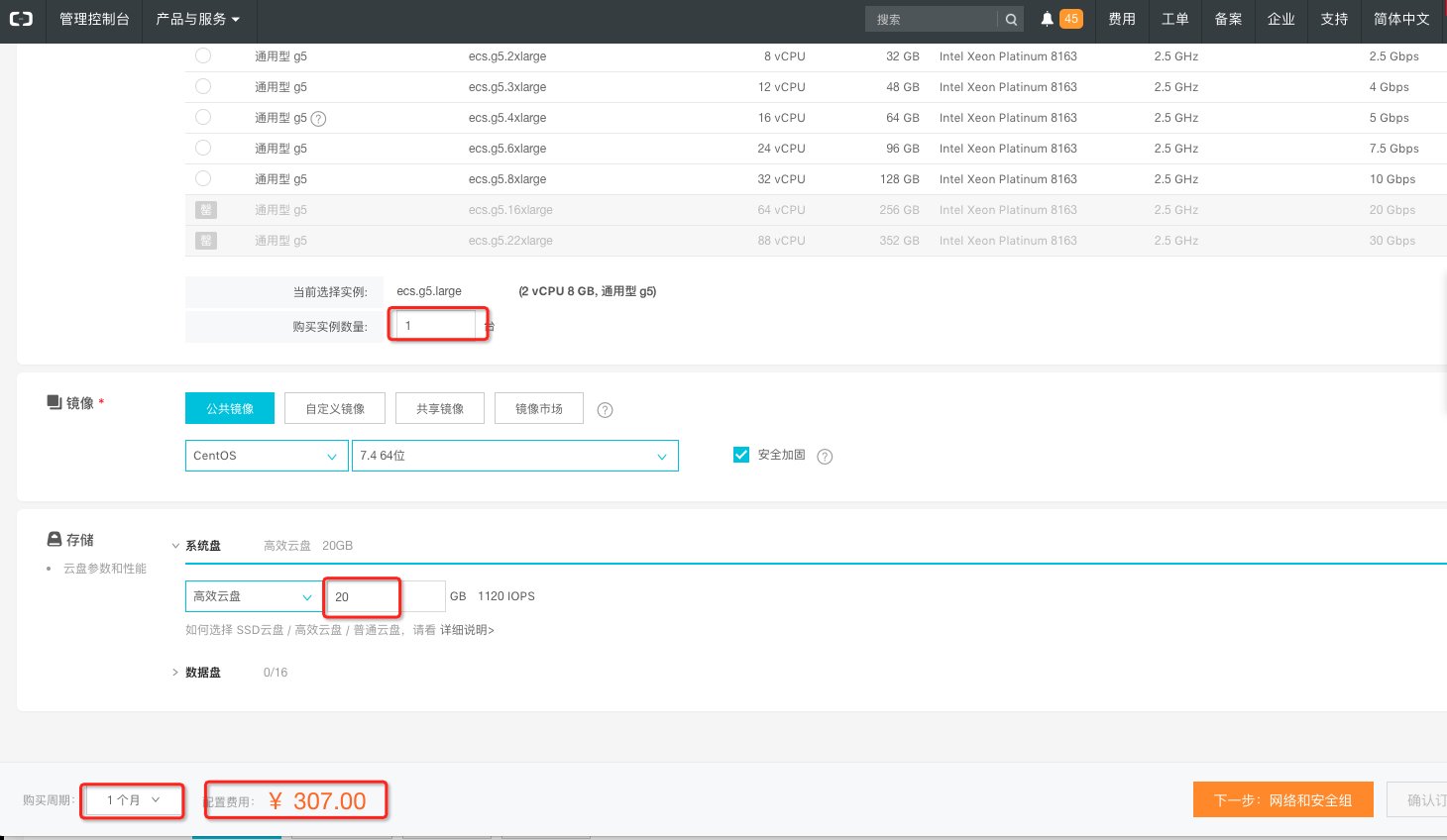1447x840 pixels.
Task: Open 工单 menu
Action: (x=1175, y=19)
